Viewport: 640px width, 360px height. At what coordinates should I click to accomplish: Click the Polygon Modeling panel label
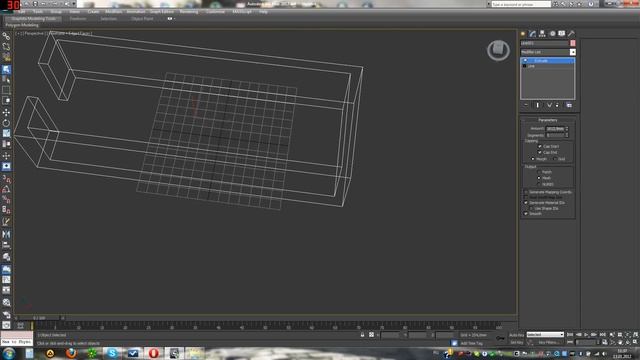click(22, 25)
